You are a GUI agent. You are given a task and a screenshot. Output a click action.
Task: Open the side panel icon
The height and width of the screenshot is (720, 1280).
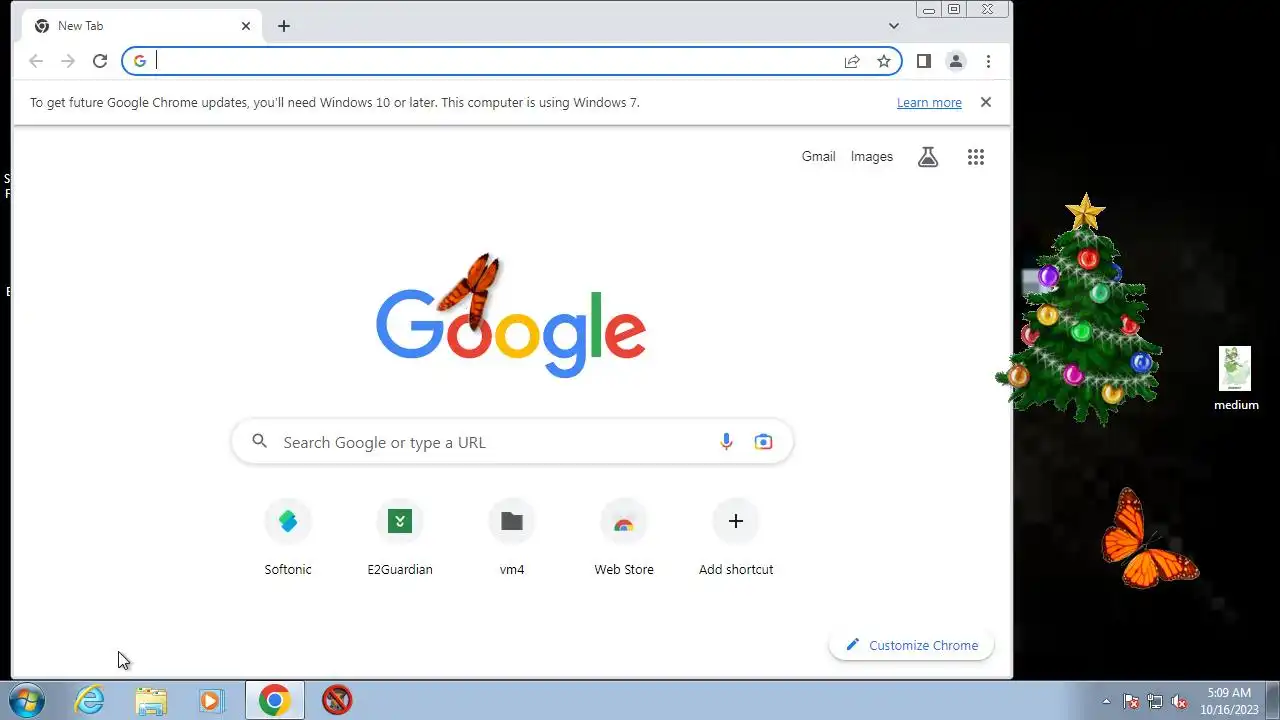[924, 61]
